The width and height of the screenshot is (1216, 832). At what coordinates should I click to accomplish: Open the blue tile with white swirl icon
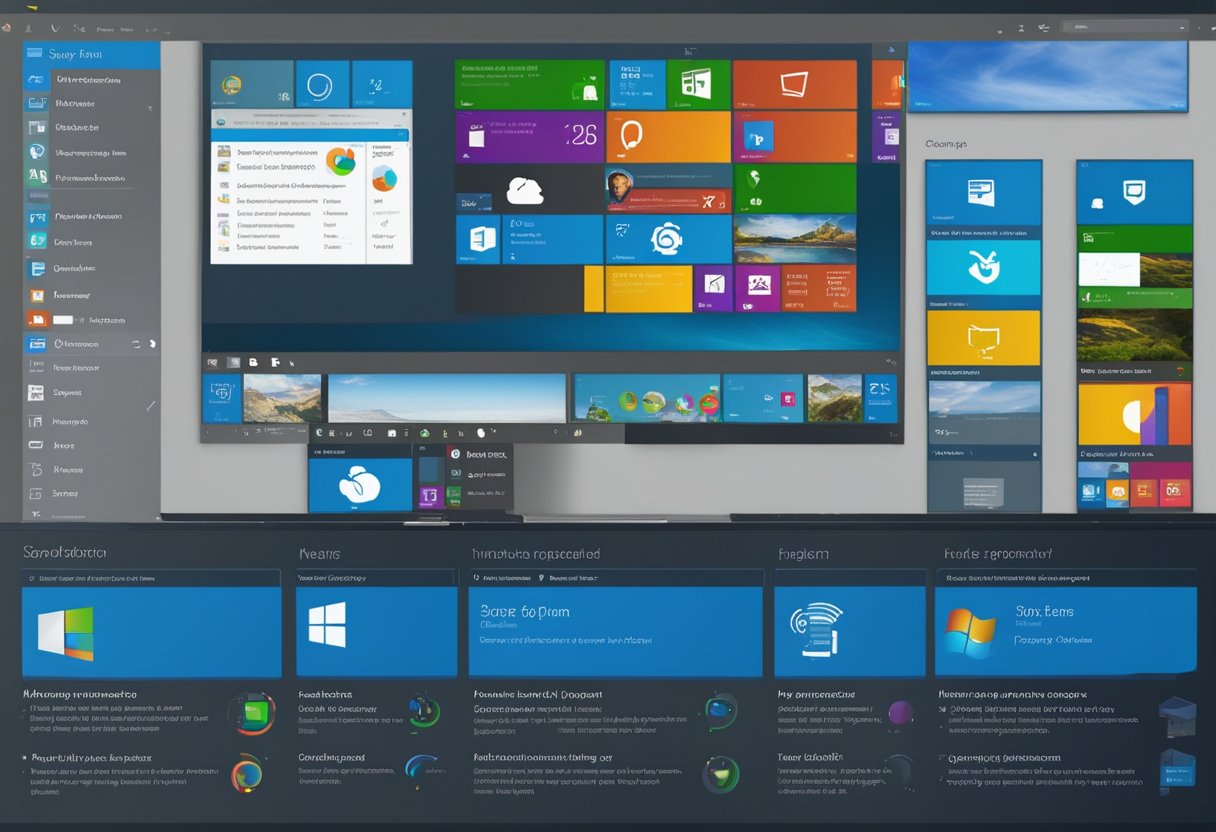(x=667, y=239)
